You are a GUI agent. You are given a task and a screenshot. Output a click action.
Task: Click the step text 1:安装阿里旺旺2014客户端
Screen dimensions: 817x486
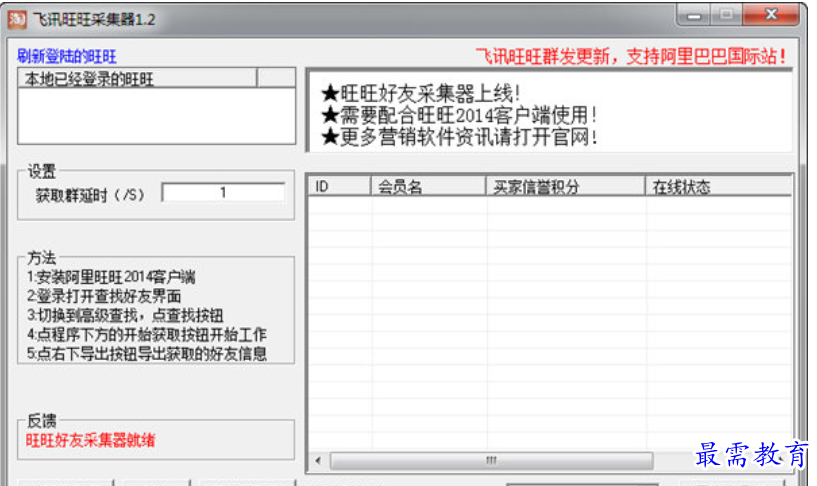tap(111, 277)
